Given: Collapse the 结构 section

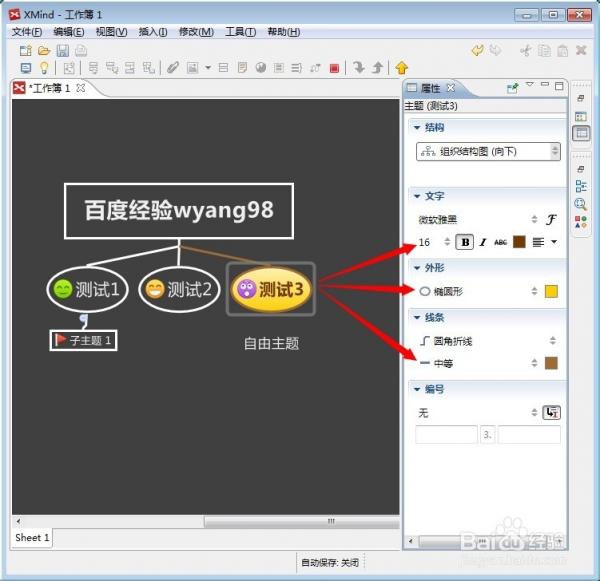Looking at the screenshot, I should click(417, 128).
